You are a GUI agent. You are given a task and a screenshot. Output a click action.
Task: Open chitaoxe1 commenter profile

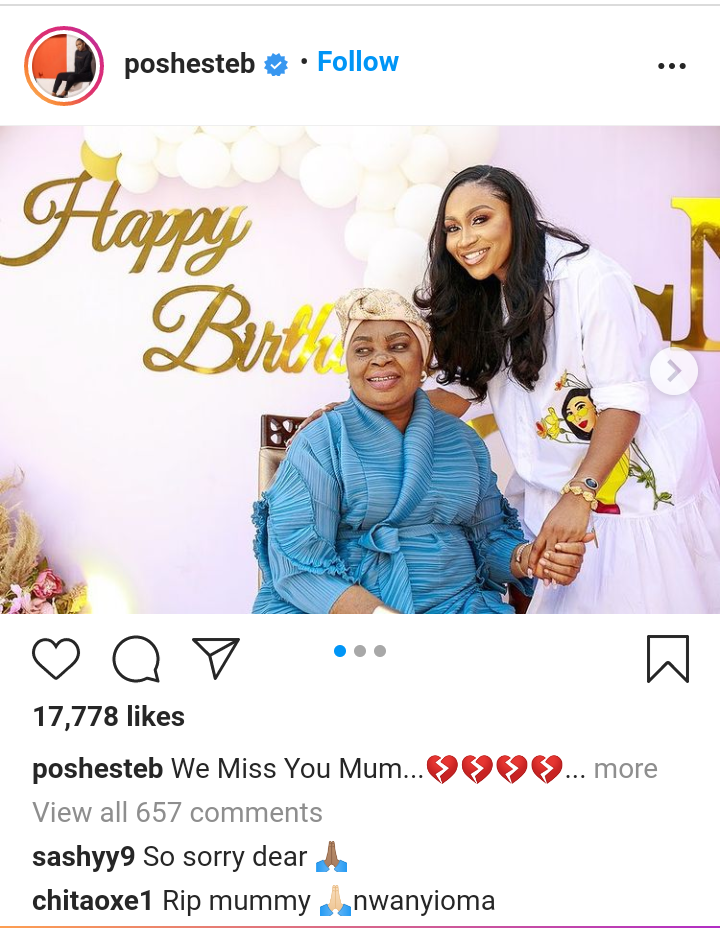(93, 901)
